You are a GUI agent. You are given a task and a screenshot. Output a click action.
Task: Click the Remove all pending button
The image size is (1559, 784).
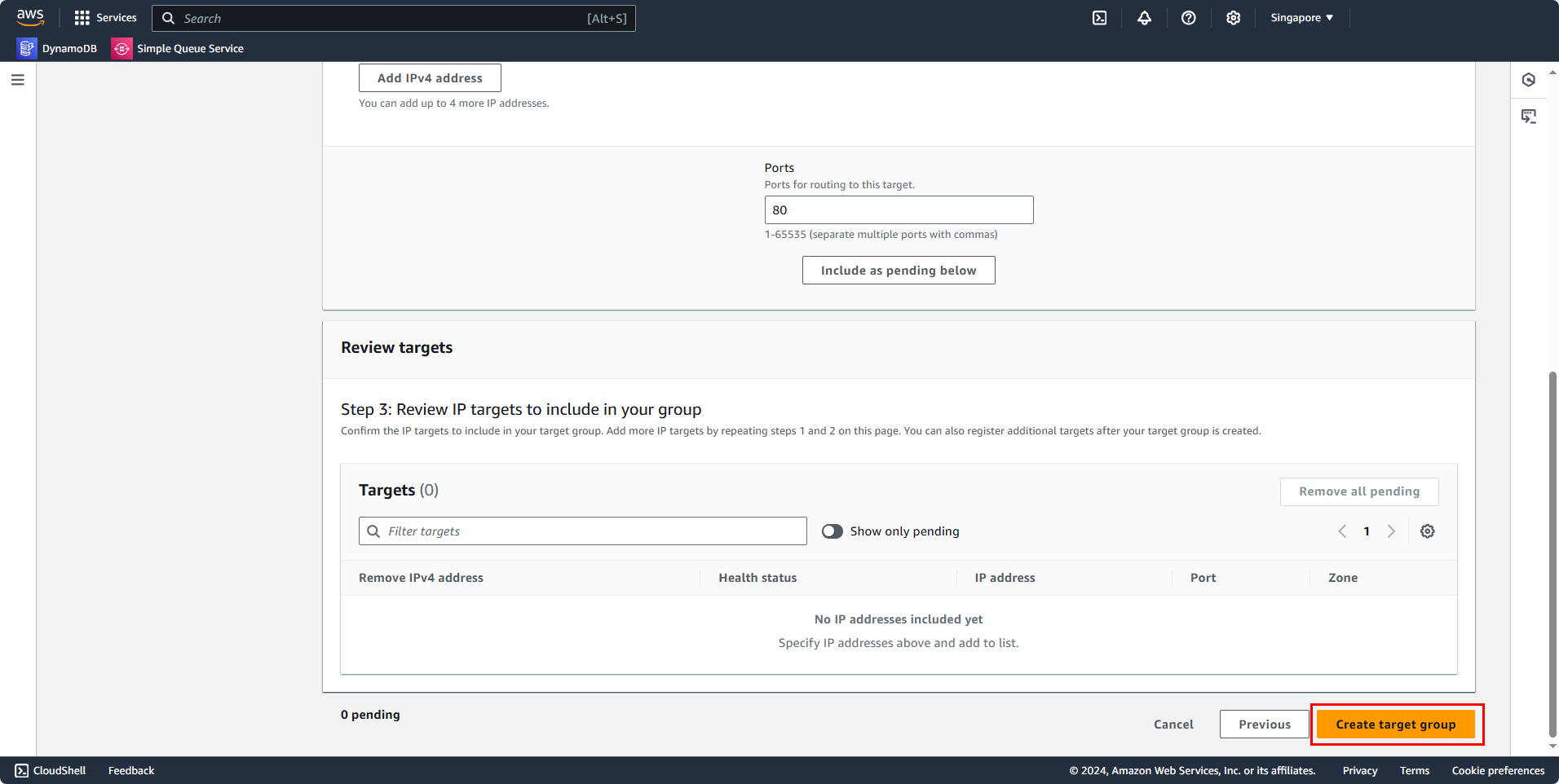1359,491
